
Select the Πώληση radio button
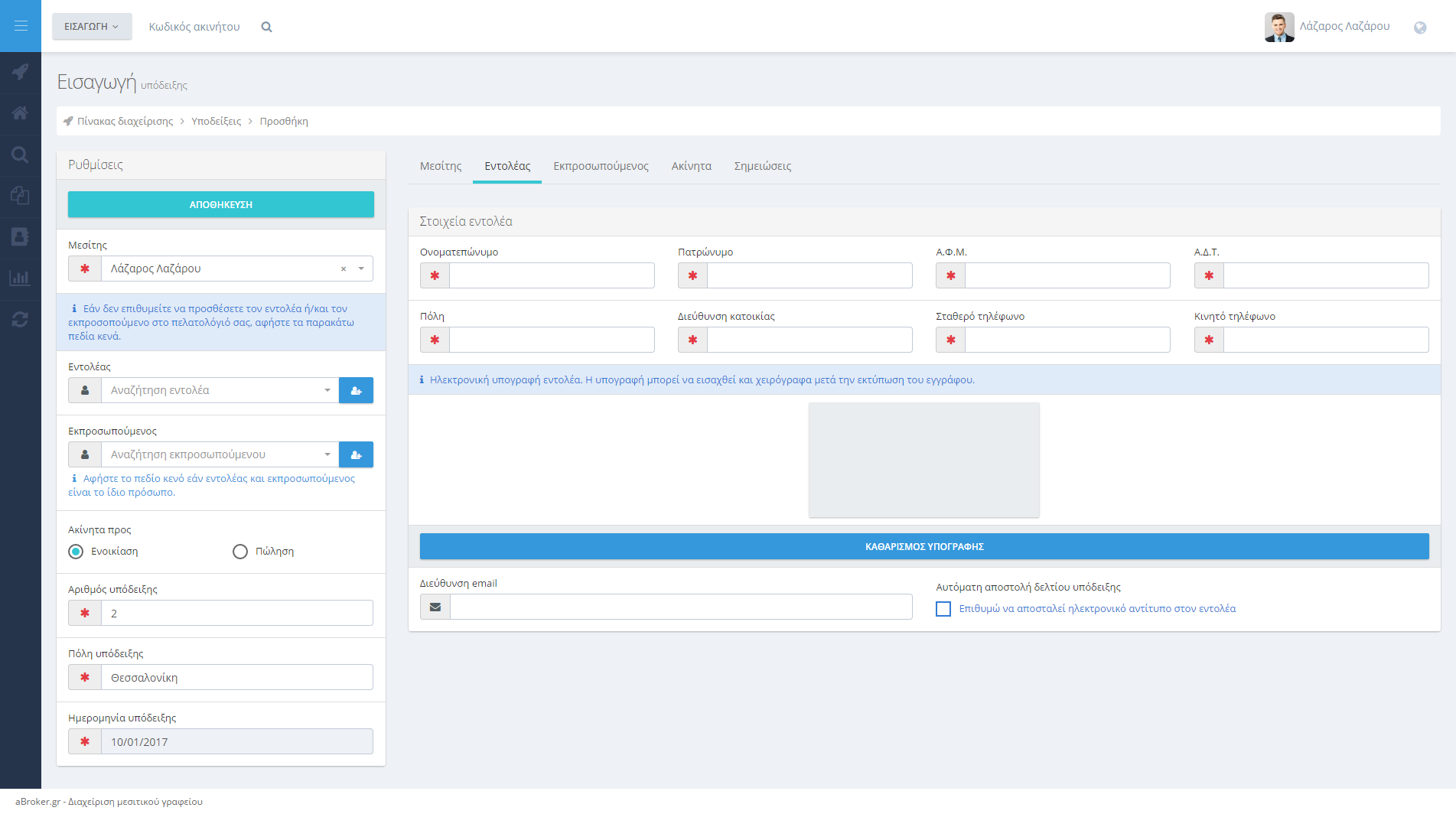coord(240,552)
